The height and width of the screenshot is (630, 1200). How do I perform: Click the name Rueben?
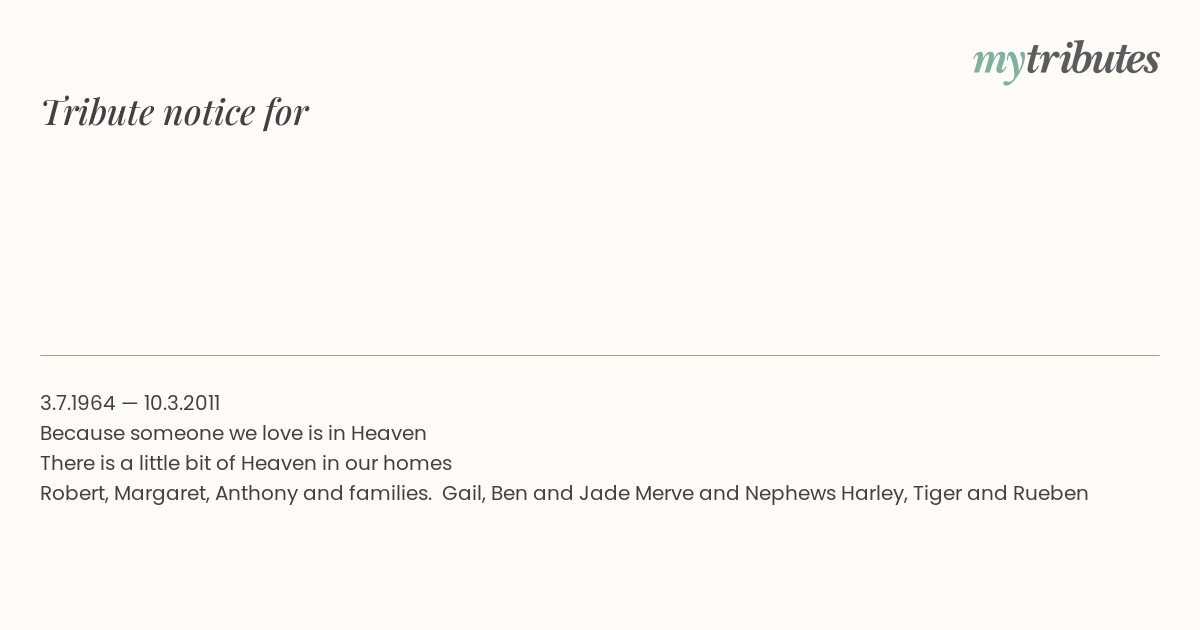click(x=1050, y=493)
